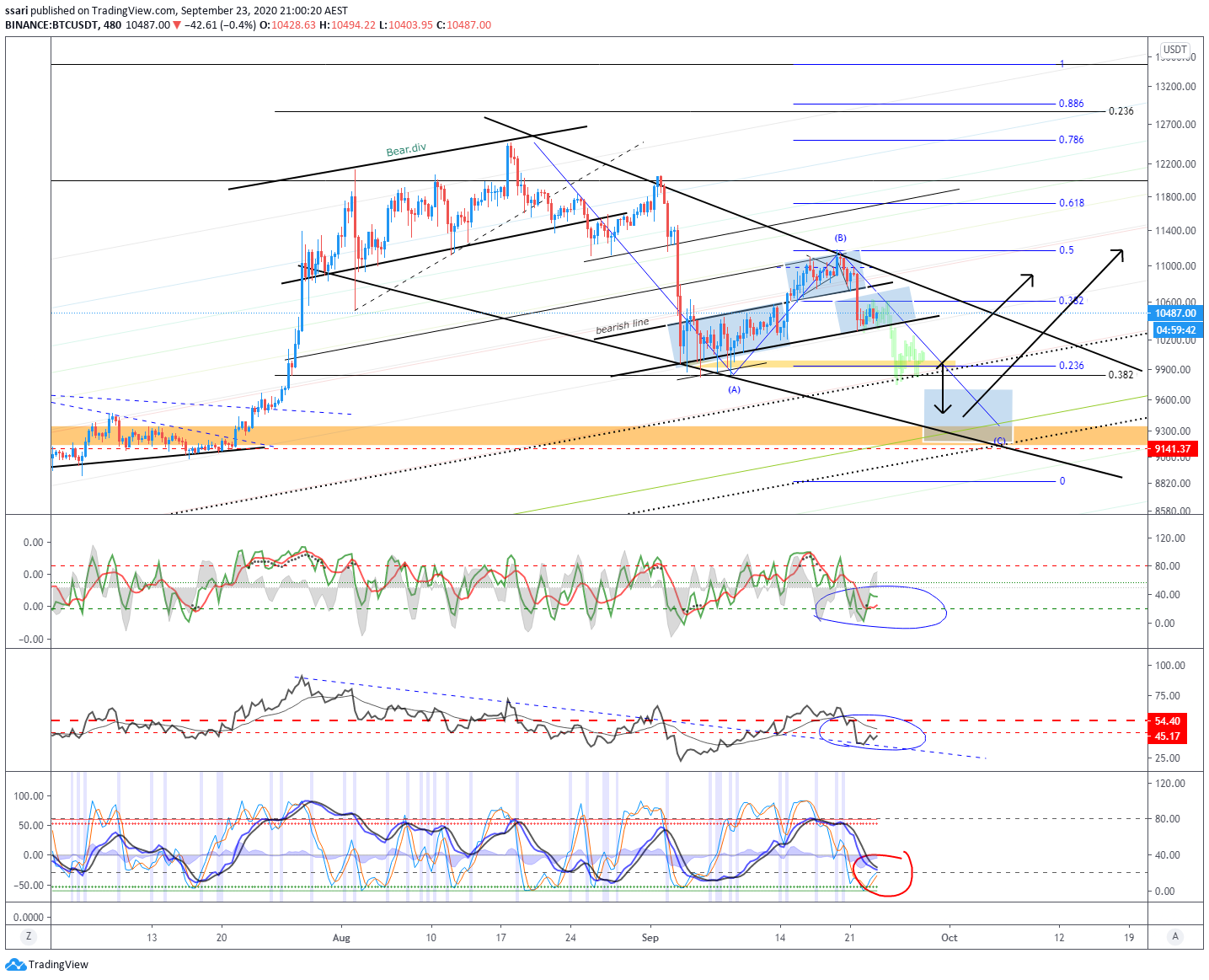Click the 0.618 Fibonacci level label
1209x980 pixels.
pos(1071,203)
